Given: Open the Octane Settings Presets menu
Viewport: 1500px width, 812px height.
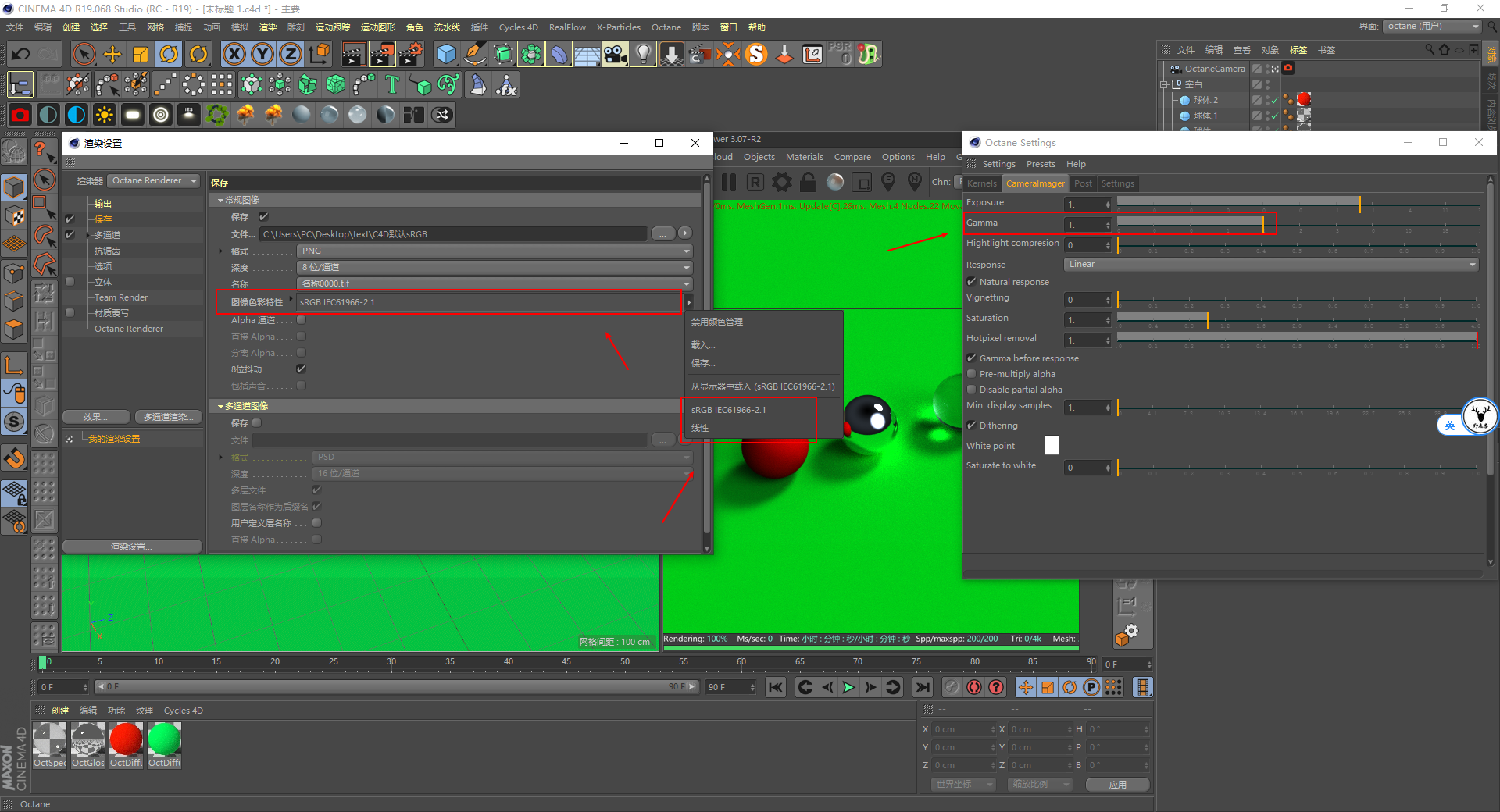Looking at the screenshot, I should 1041,164.
